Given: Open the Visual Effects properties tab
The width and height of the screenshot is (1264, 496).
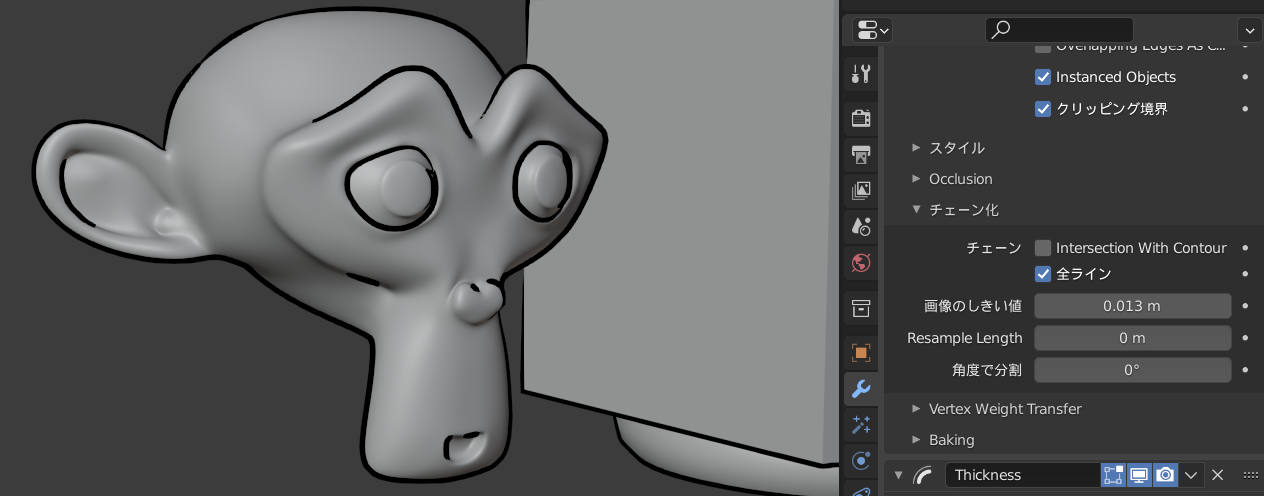Looking at the screenshot, I should [861, 424].
